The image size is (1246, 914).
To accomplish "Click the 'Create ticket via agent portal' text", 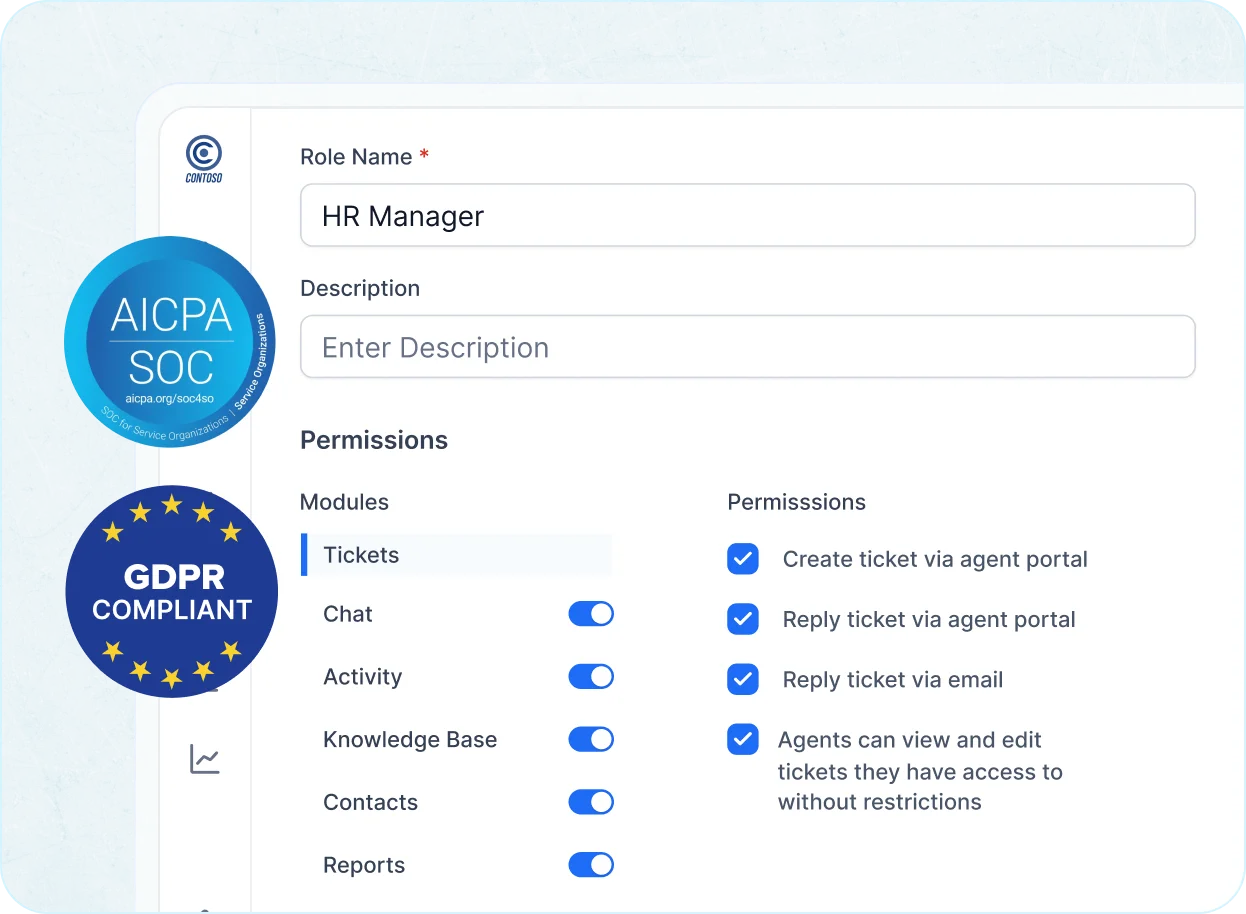I will (935, 559).
